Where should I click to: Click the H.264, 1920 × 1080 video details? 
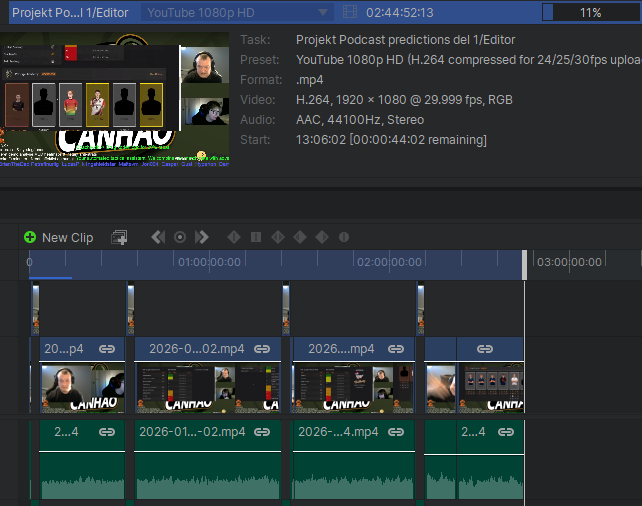[x=404, y=99]
